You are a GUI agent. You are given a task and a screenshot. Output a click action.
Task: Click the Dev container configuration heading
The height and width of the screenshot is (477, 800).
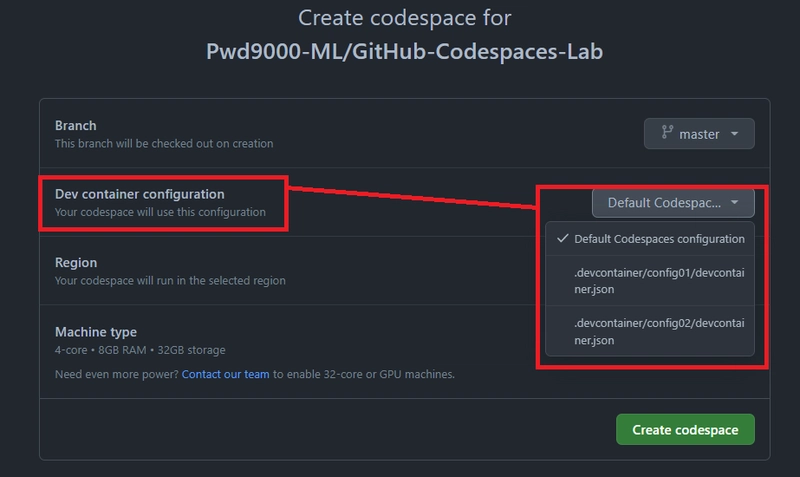[x=139, y=194]
